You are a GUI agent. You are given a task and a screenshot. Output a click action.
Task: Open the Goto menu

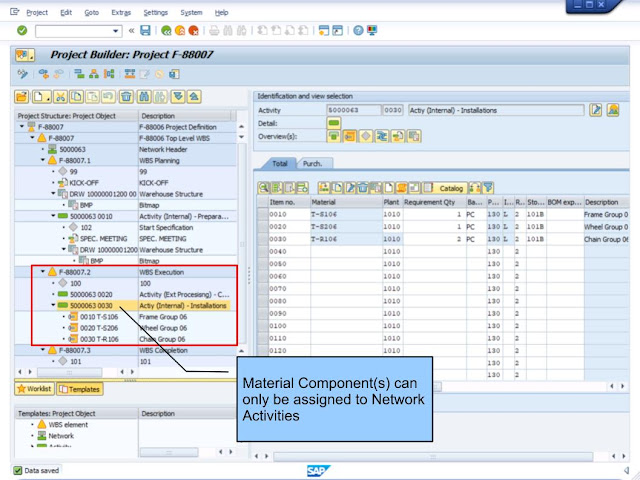[x=91, y=13]
